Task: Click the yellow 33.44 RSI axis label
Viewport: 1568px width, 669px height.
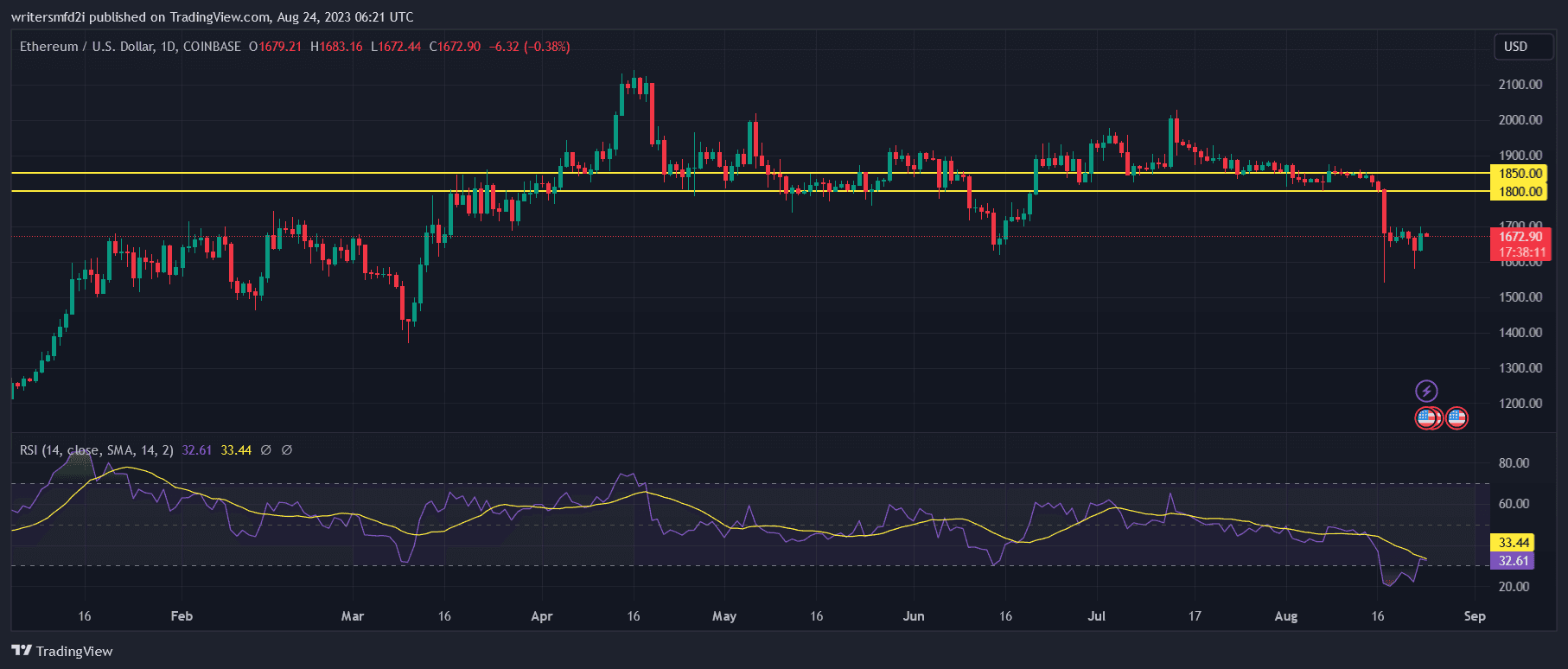Action: click(1514, 543)
